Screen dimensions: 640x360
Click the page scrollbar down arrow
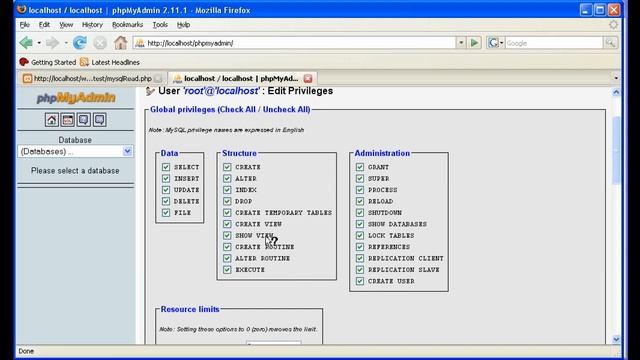click(x=616, y=339)
